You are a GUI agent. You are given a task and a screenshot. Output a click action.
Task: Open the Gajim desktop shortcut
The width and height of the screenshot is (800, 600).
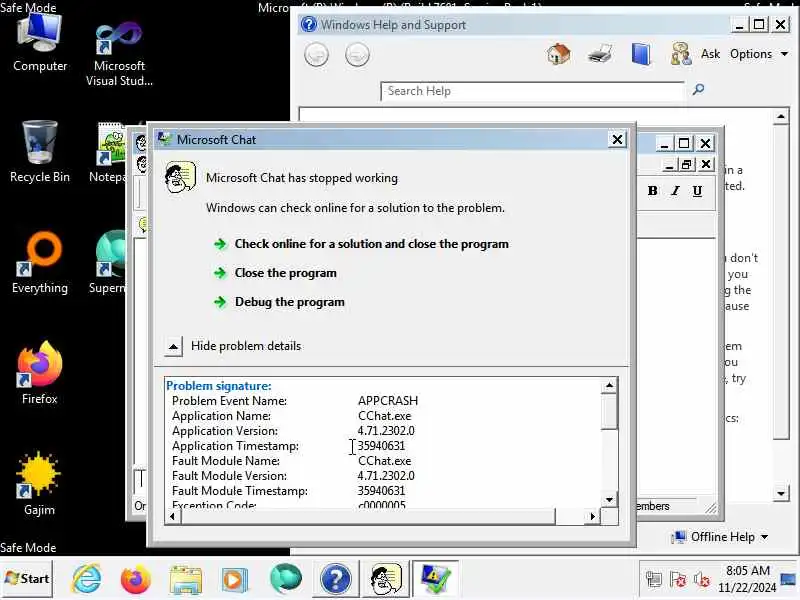[x=39, y=484]
